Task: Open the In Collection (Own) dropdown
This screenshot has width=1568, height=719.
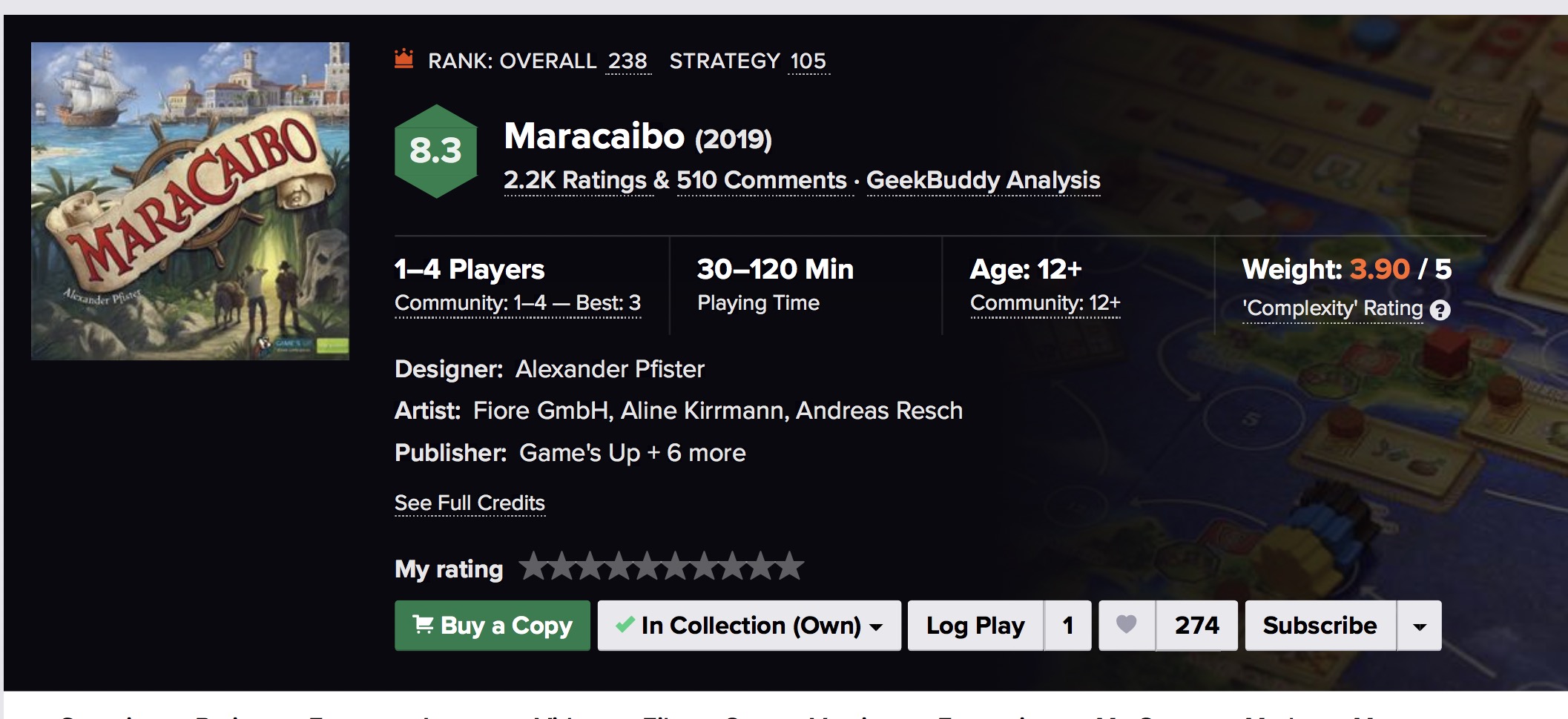Action: point(876,626)
